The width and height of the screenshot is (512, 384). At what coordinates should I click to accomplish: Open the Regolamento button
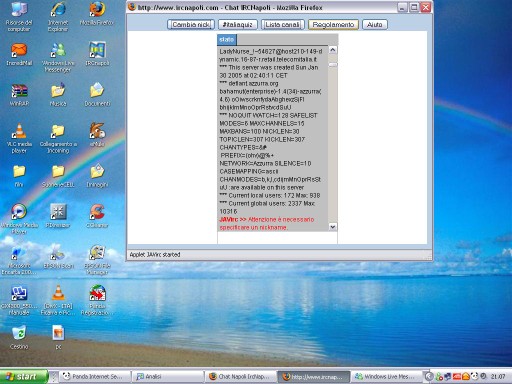pos(333,25)
